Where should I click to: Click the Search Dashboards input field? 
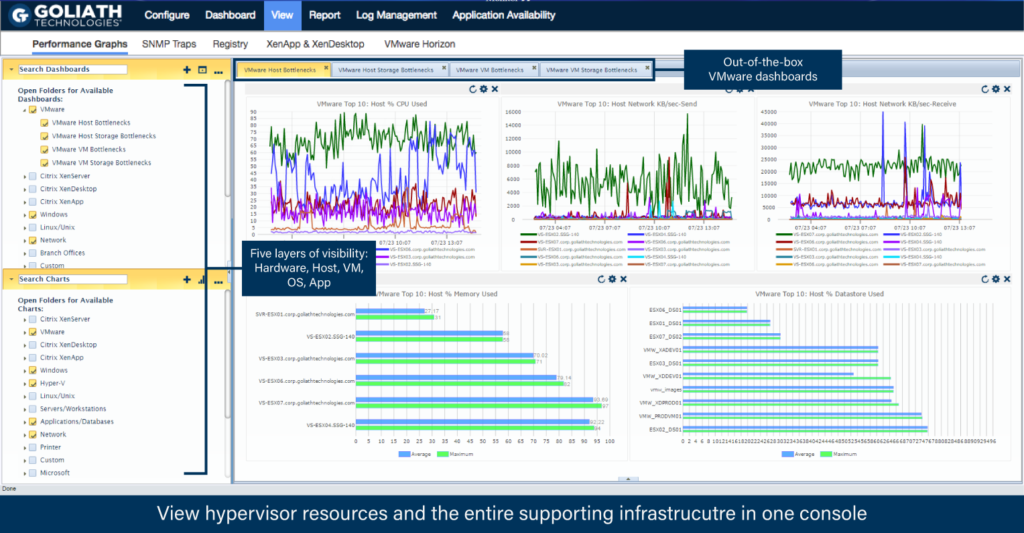coord(72,70)
